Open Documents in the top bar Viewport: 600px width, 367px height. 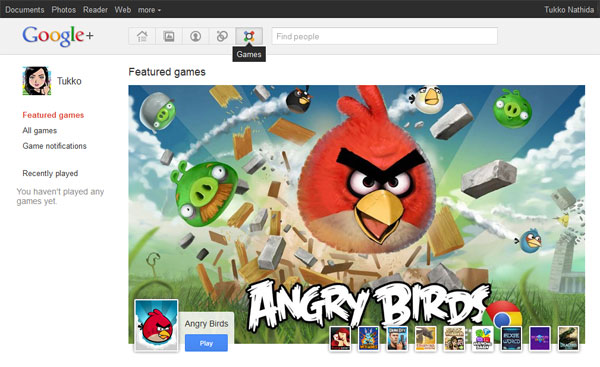pyautogui.click(x=25, y=10)
